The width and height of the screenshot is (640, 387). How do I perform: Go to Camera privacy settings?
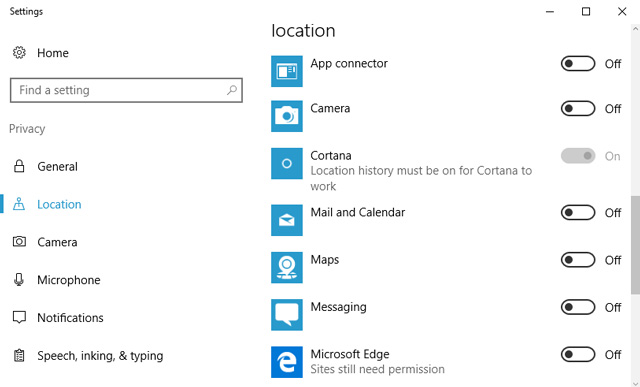point(57,242)
